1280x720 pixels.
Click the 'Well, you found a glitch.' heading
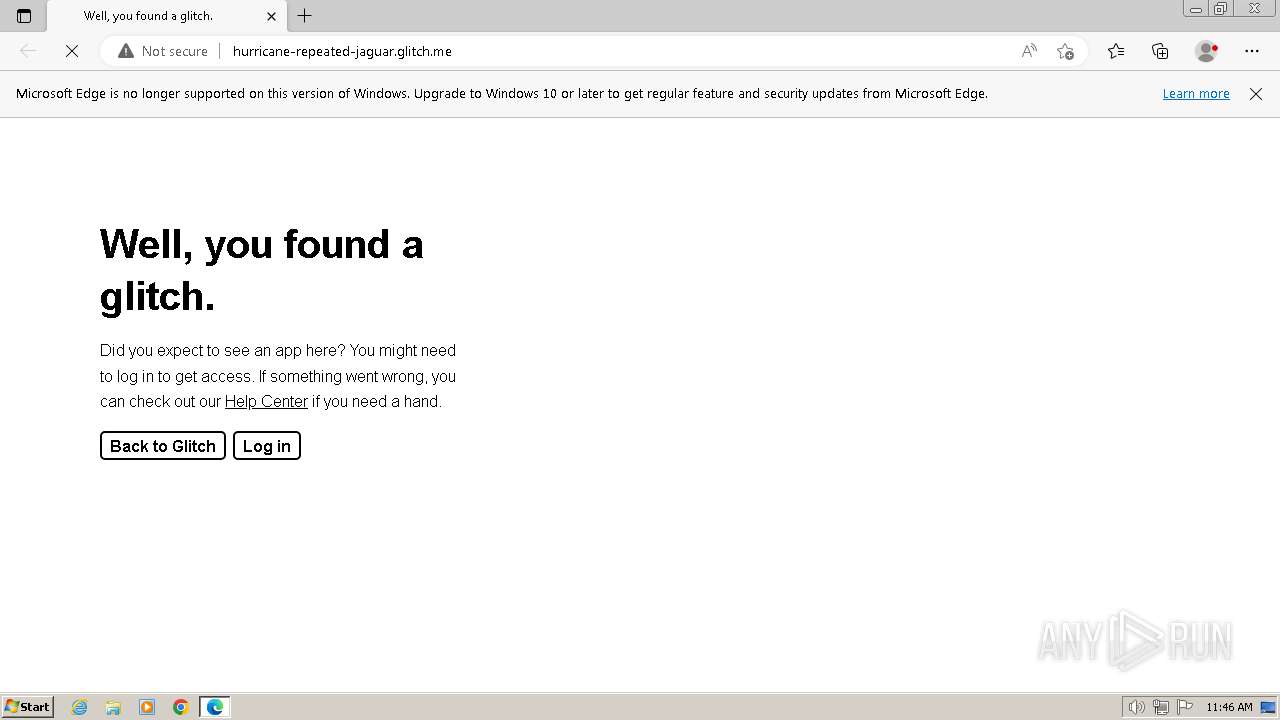pyautogui.click(x=262, y=270)
